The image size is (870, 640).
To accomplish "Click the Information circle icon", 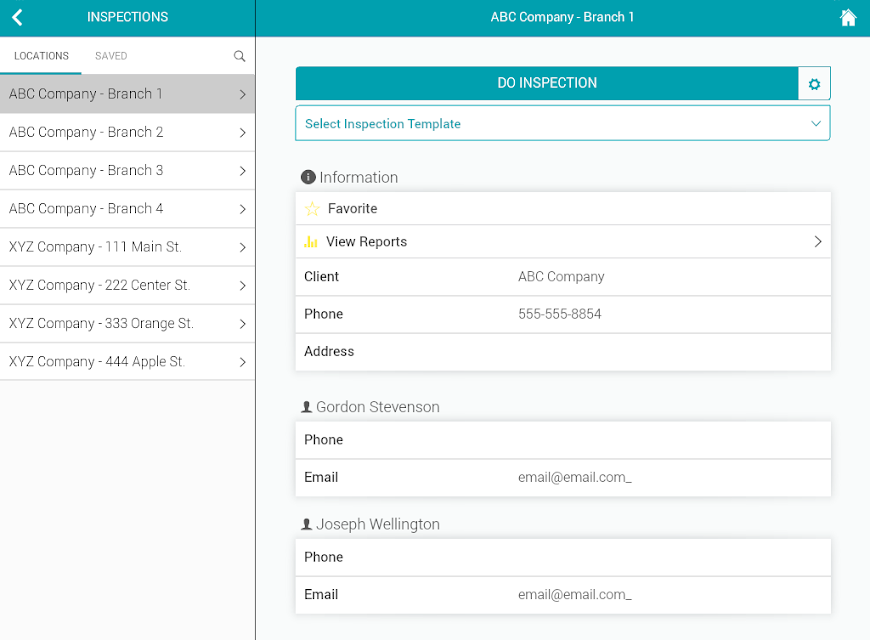I will tap(308, 177).
